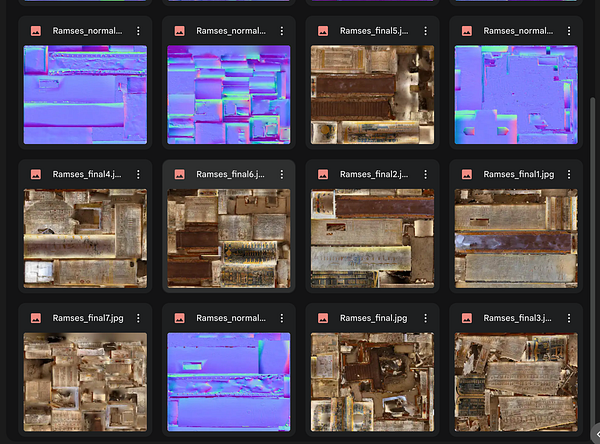
Task: Open the Ramses_final4 thumbnail preview
Action: [x=85, y=238]
